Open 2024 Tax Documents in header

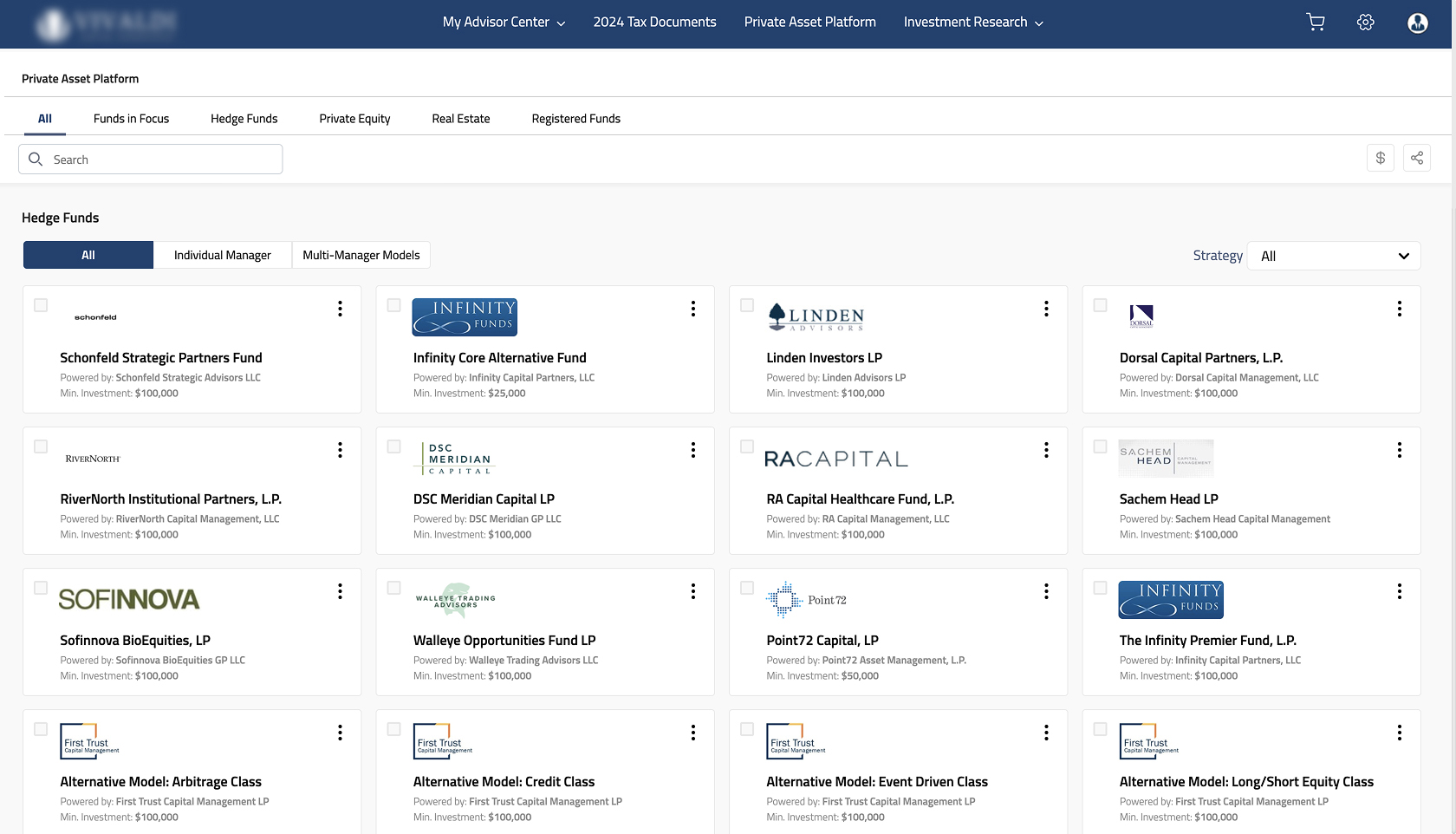654,23
